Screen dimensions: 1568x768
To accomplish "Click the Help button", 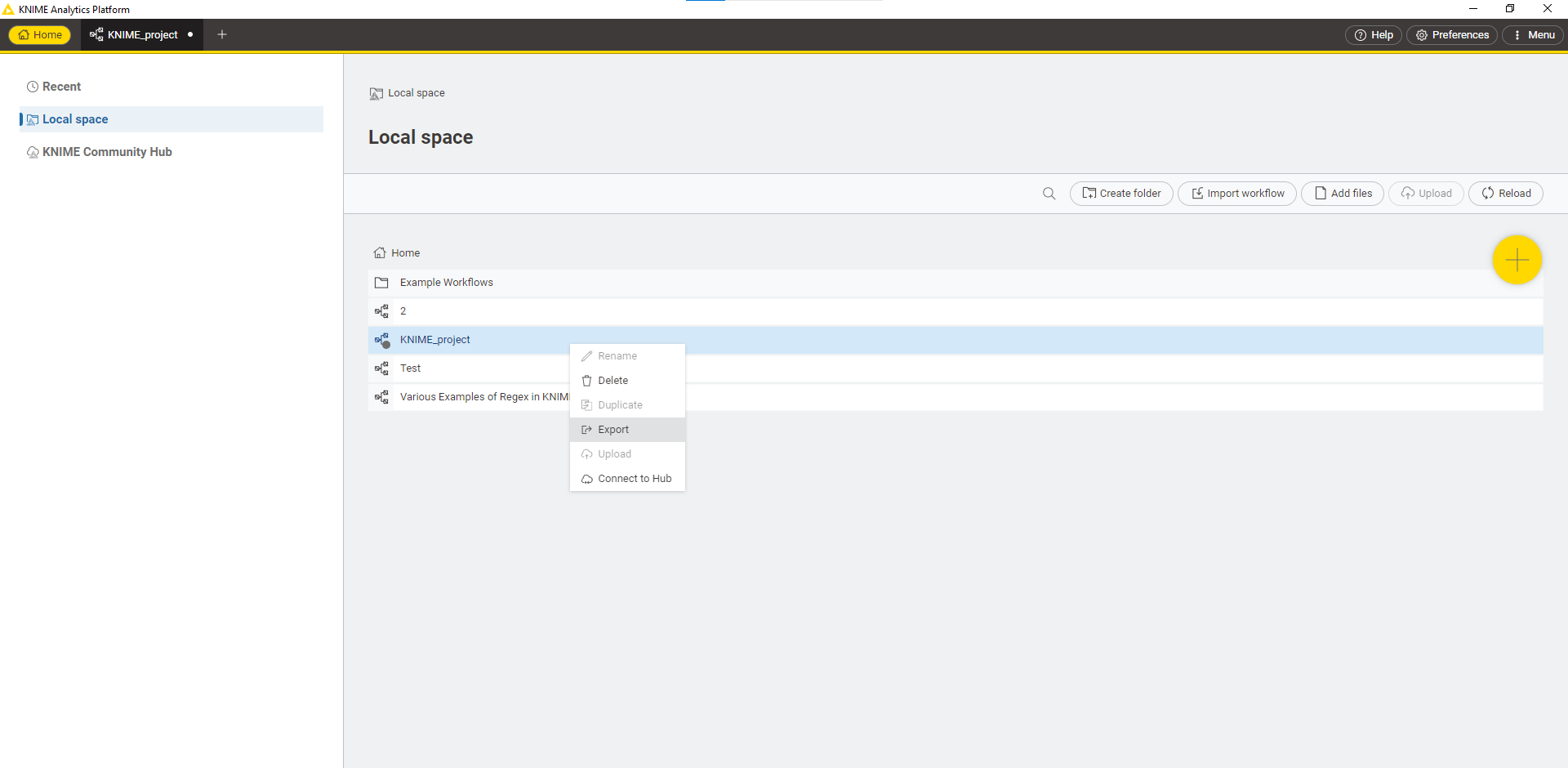I will [x=1374, y=35].
